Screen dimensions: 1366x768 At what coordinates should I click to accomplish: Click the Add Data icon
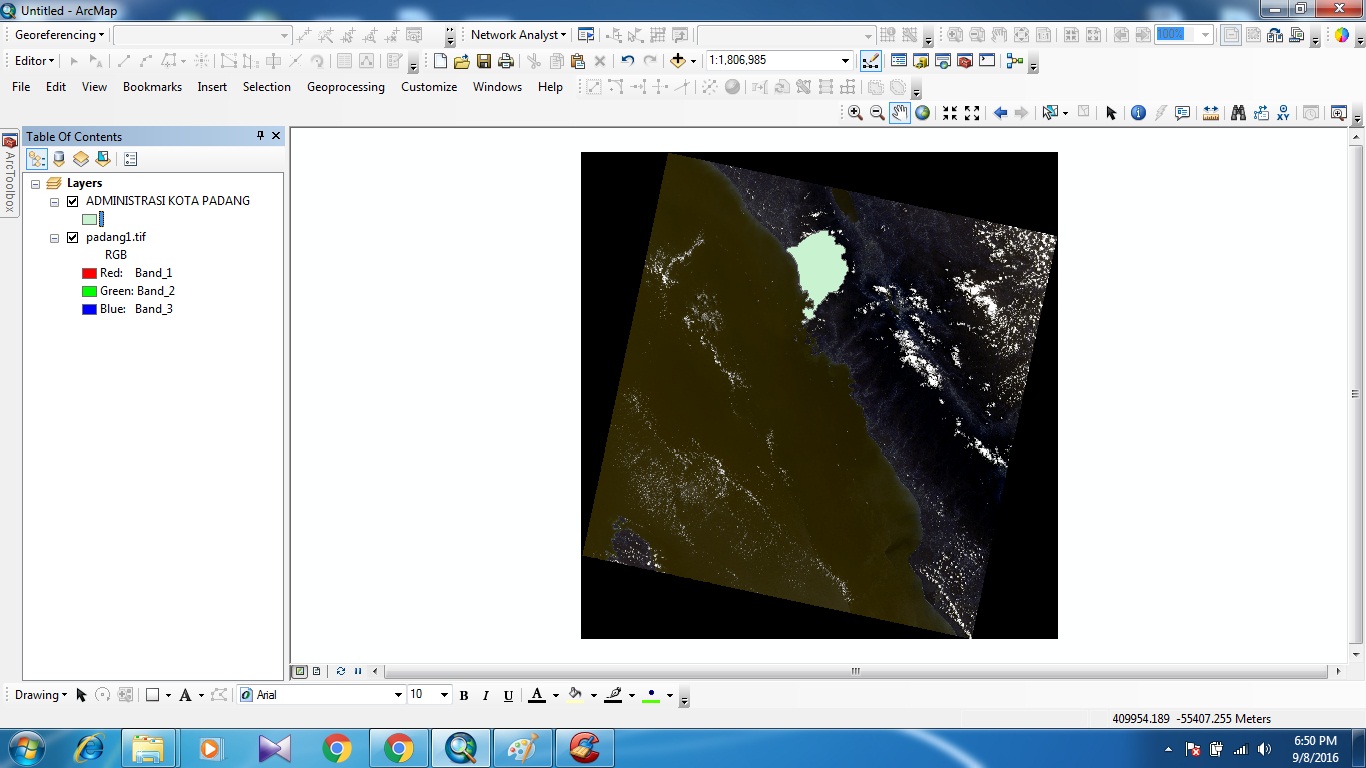pos(678,60)
